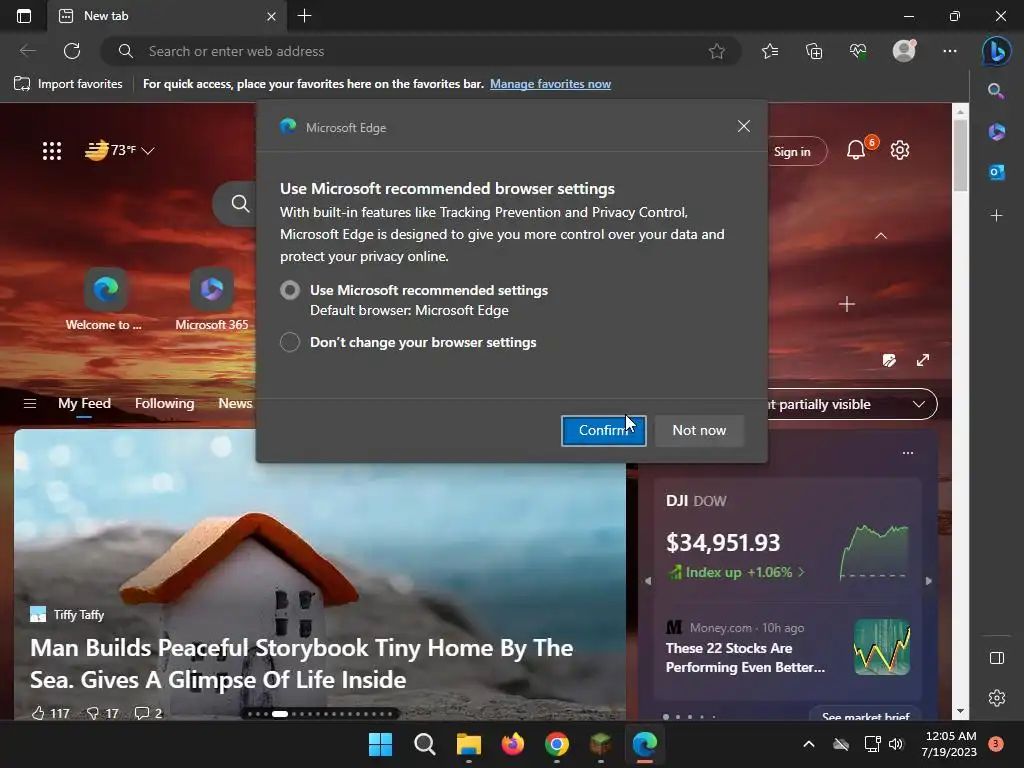
Task: Show hidden system tray icons
Action: point(808,744)
